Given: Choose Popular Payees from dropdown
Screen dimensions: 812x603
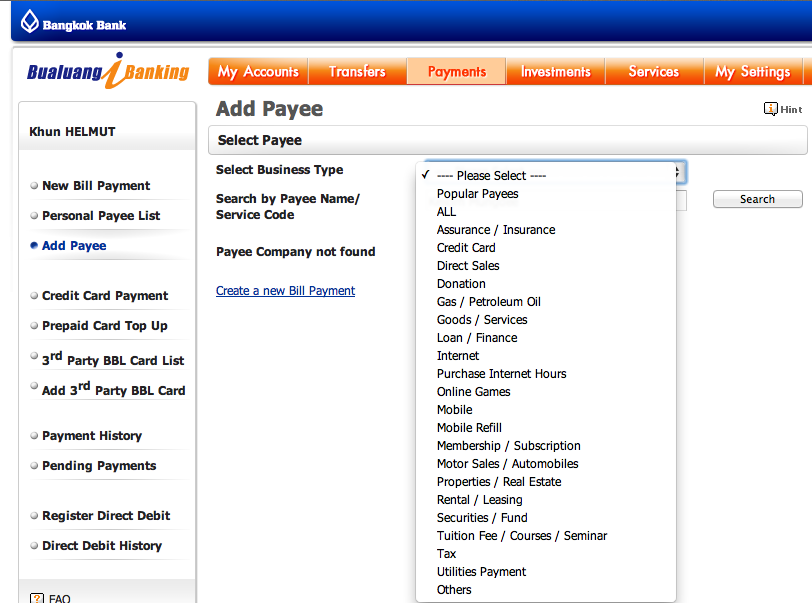Looking at the screenshot, I should (x=546, y=194).
